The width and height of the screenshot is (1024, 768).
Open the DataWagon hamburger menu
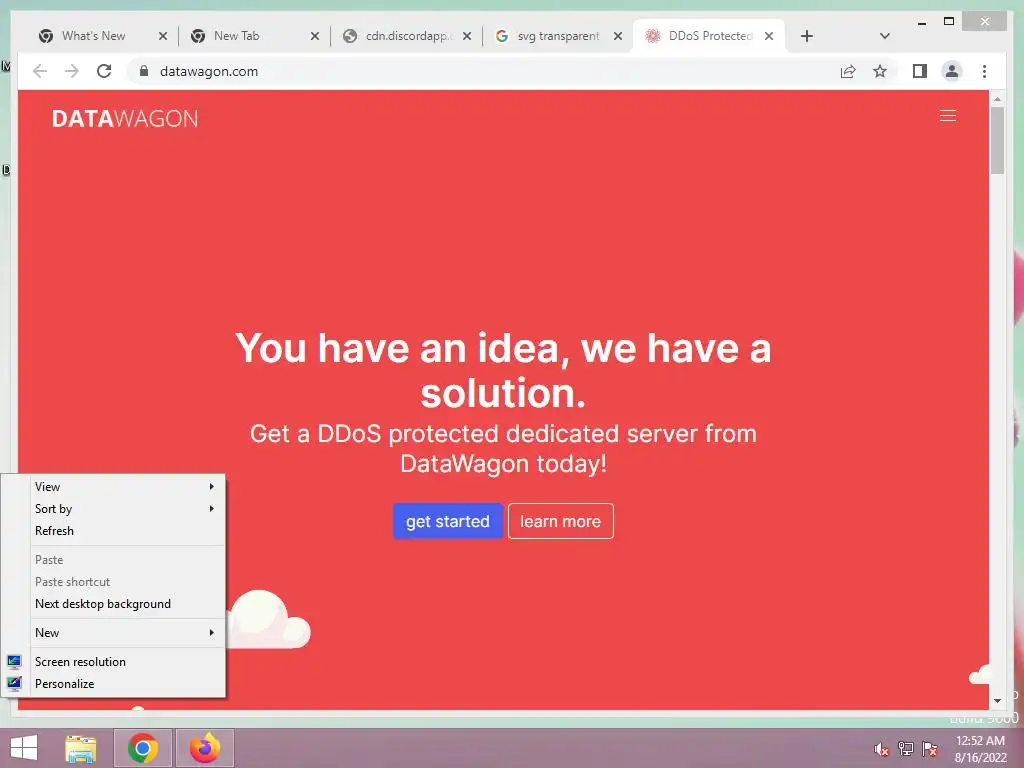(948, 116)
